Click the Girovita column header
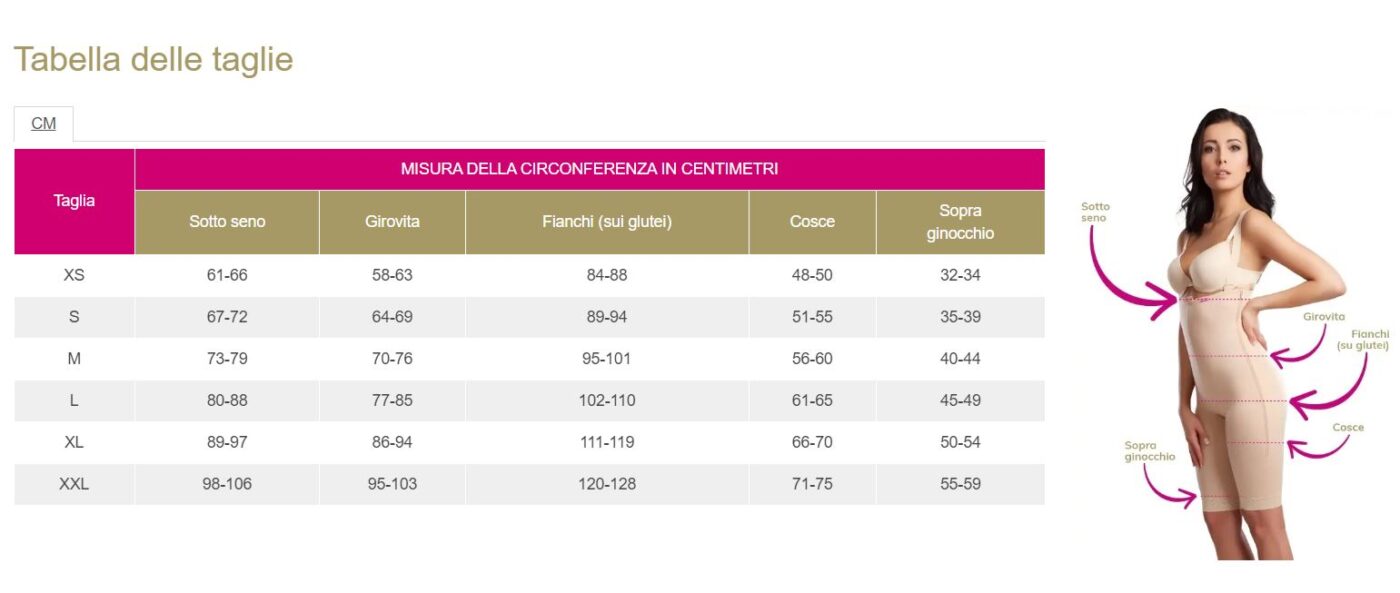The width and height of the screenshot is (1400, 593). [392, 222]
